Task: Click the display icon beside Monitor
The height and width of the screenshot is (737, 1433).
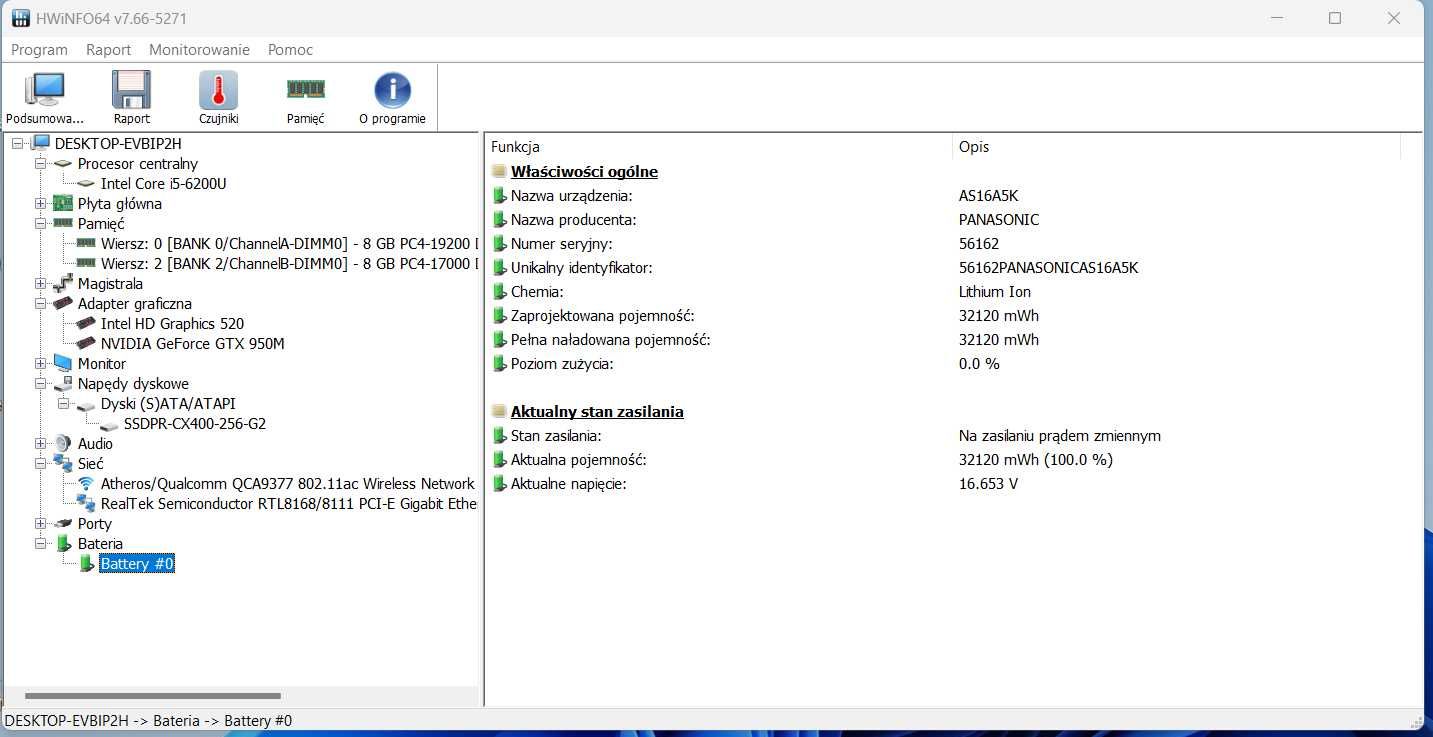Action: pos(63,364)
